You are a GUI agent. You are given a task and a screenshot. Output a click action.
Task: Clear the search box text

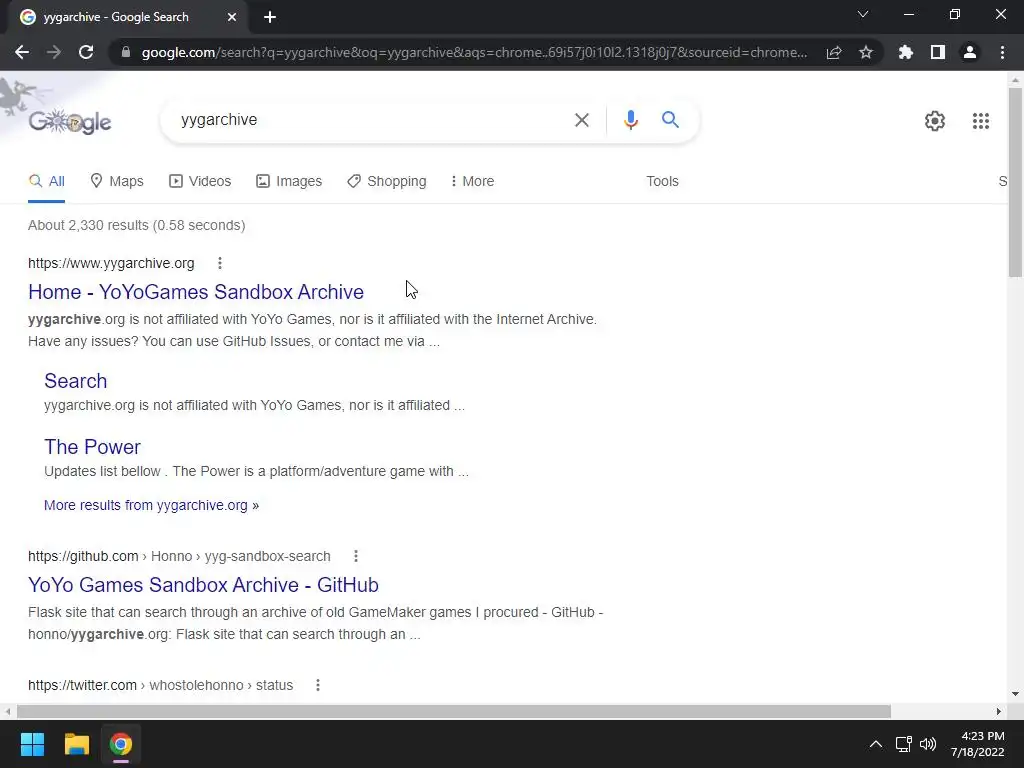pos(582,120)
